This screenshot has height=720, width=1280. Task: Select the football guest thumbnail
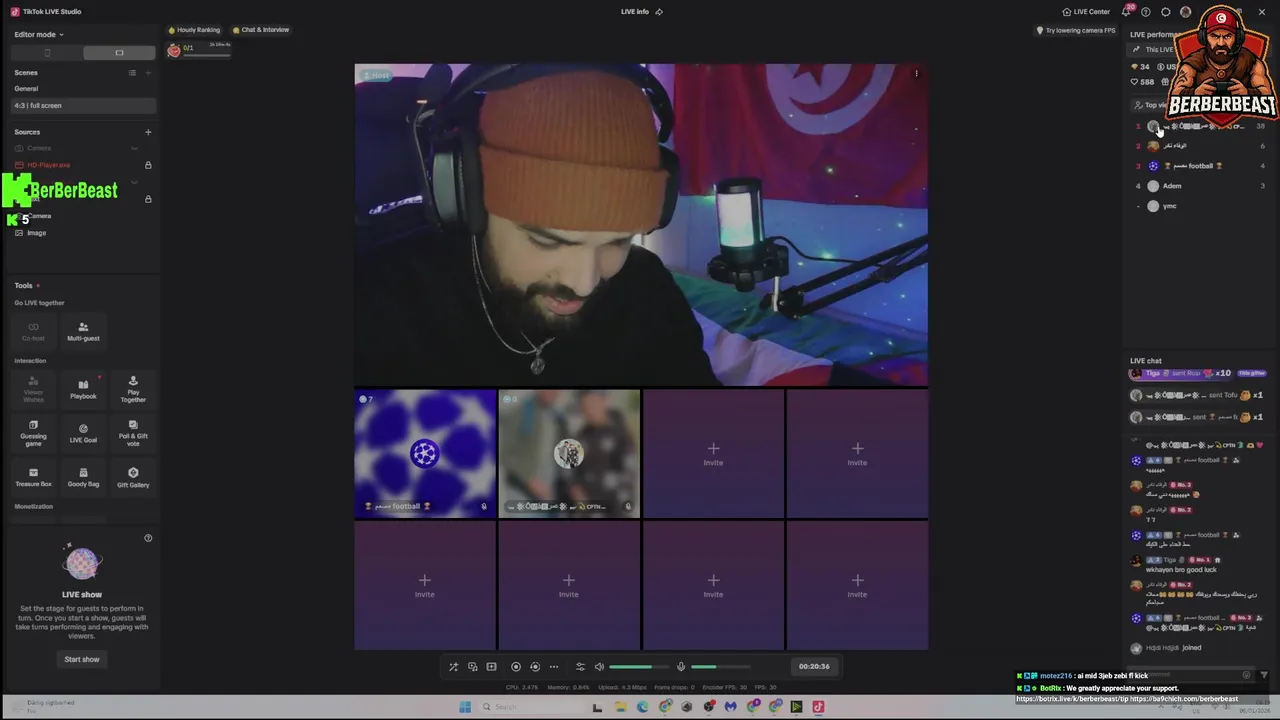425,453
